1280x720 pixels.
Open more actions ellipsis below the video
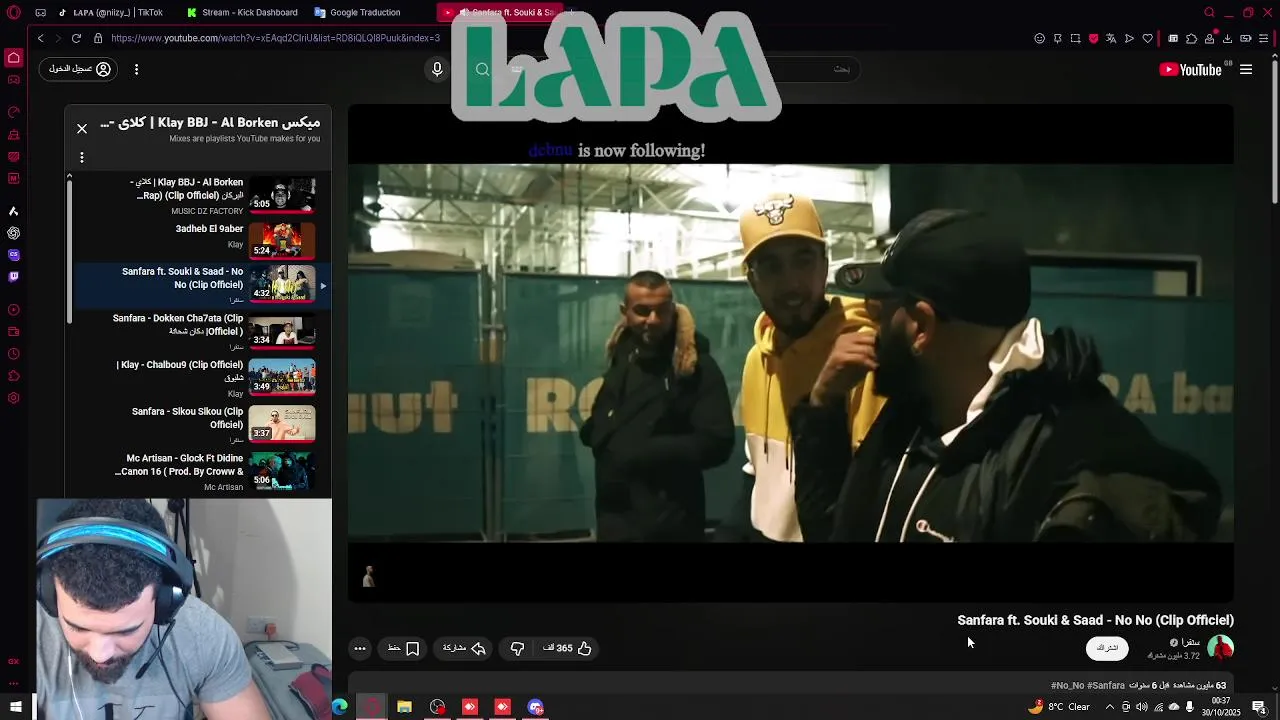(360, 648)
